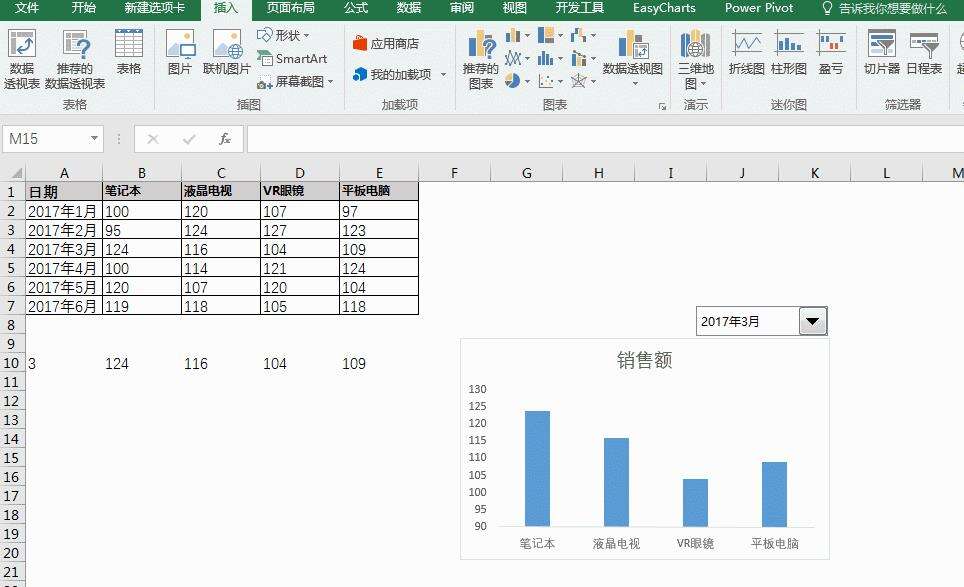Insert a slicer (切片器)

pyautogui.click(x=882, y=53)
